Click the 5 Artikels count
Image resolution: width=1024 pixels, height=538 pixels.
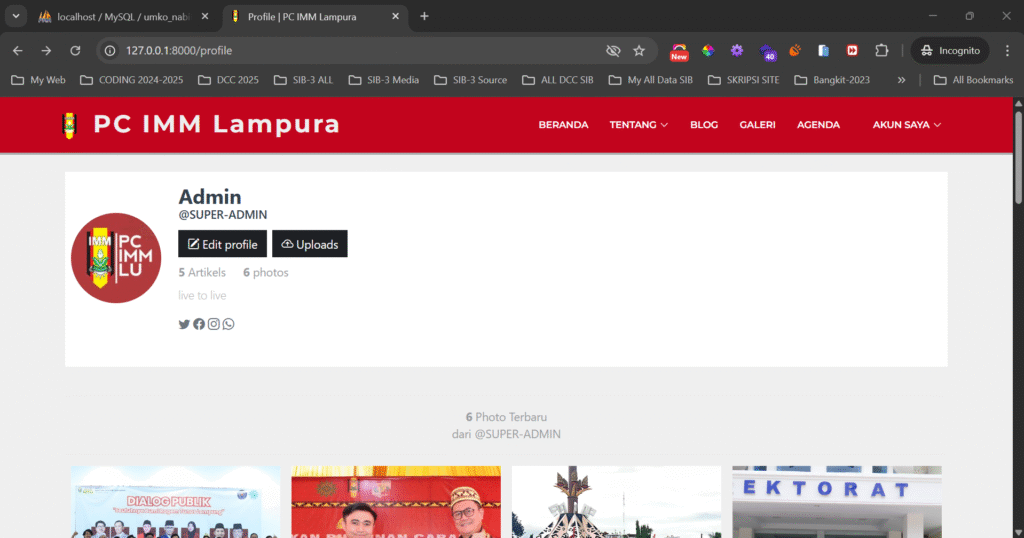pos(202,272)
